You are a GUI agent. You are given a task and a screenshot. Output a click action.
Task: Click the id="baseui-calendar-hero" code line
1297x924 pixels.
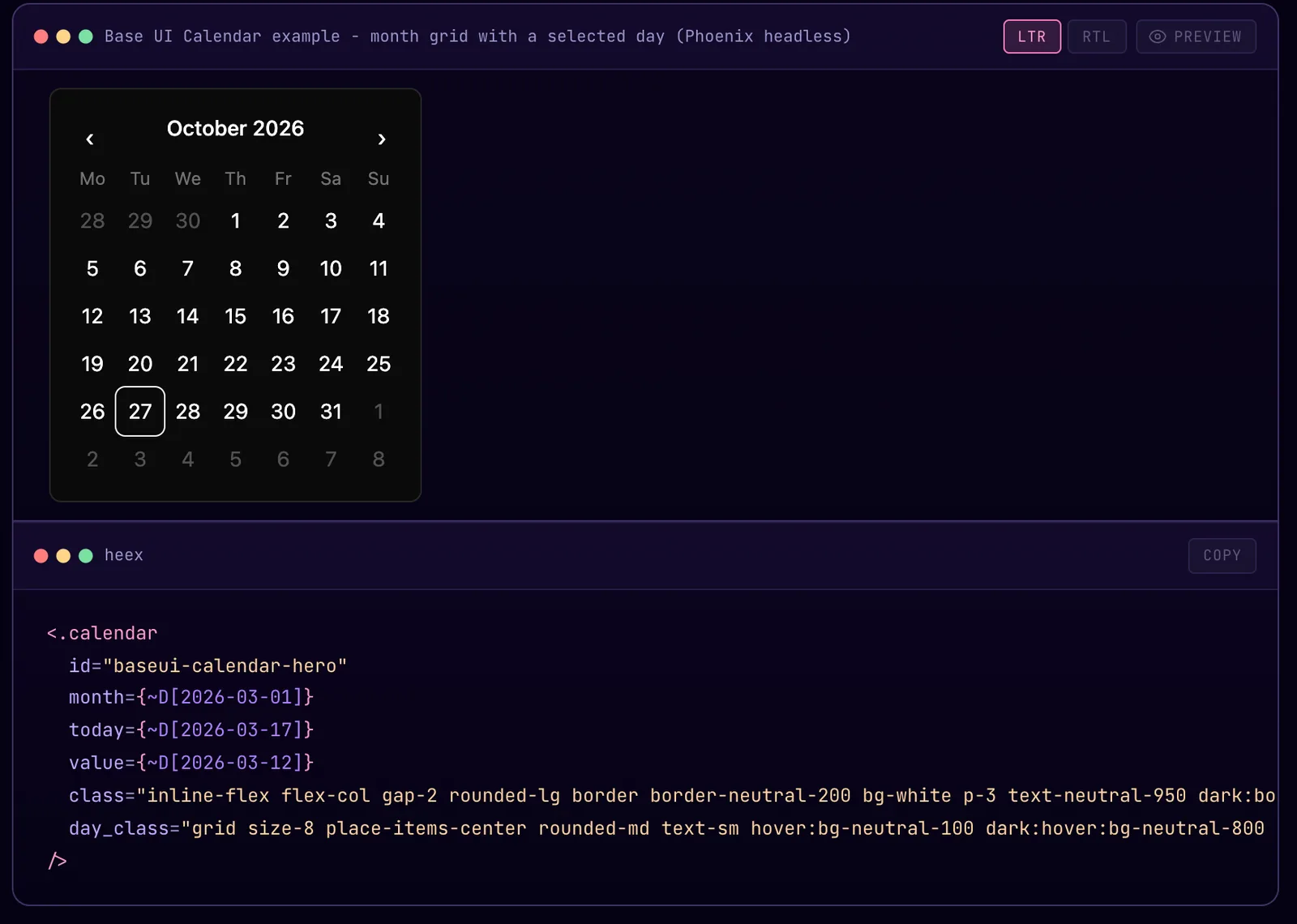(208, 665)
